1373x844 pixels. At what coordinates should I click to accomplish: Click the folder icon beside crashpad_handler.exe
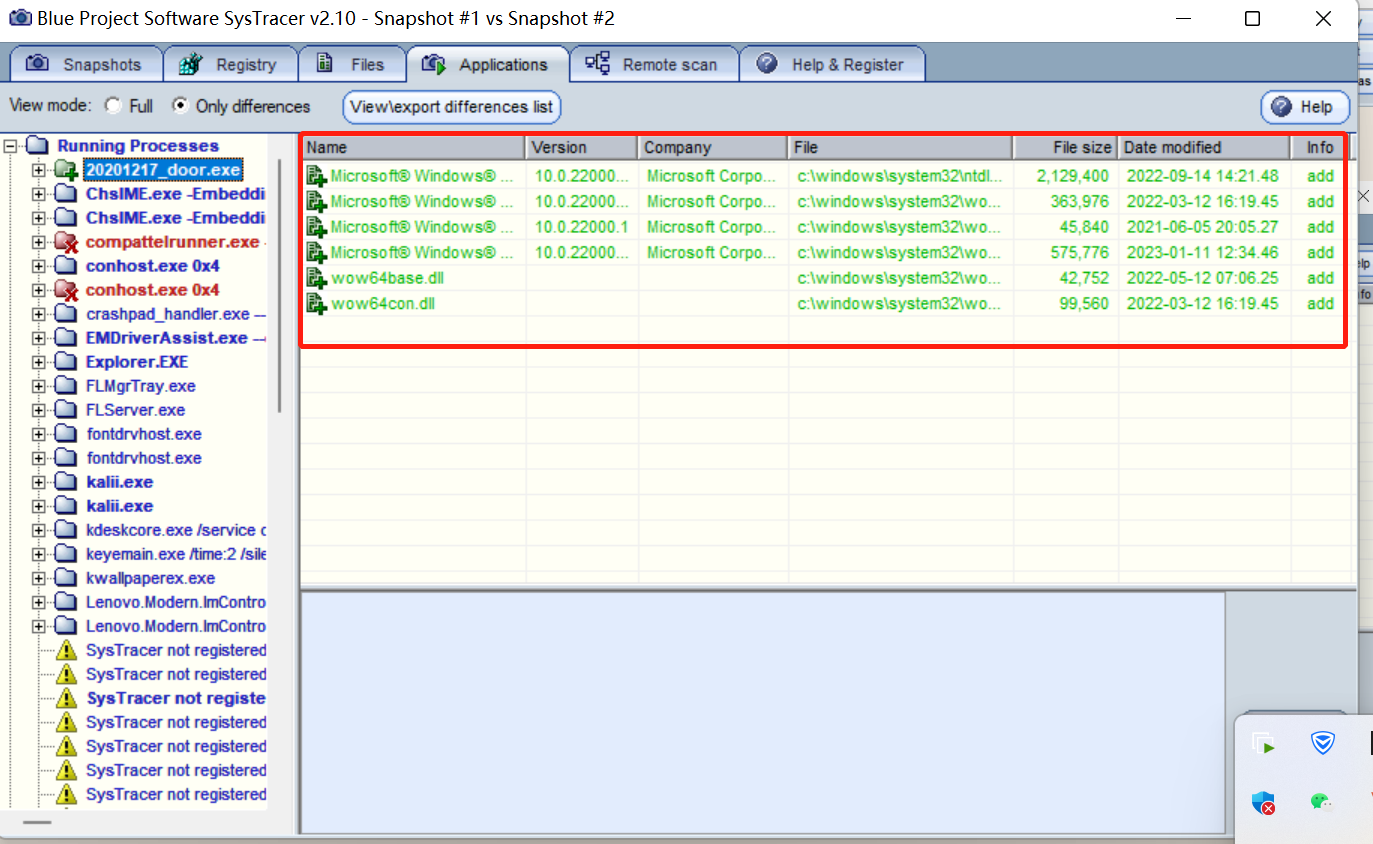click(x=66, y=314)
